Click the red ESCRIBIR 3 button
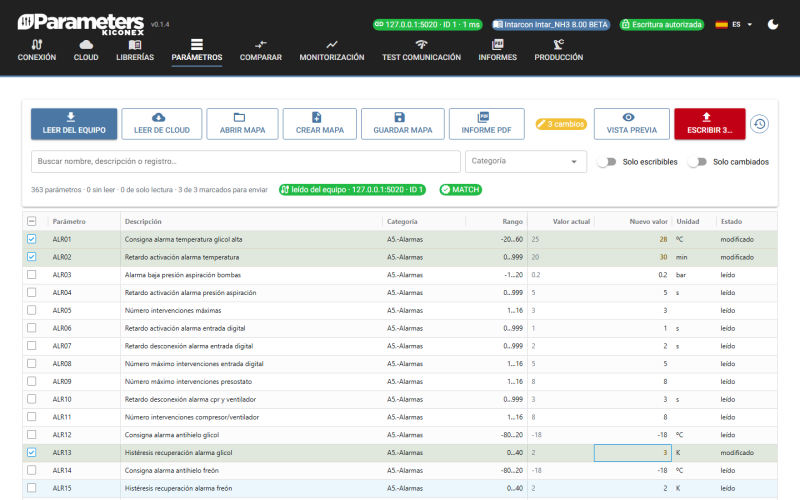800x500 pixels. [x=710, y=124]
